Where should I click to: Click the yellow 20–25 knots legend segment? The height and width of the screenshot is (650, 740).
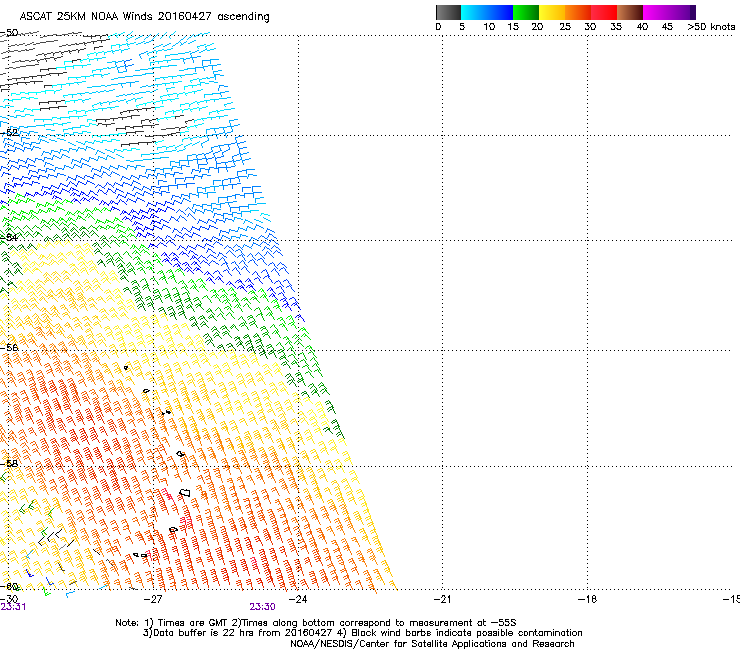point(552,12)
